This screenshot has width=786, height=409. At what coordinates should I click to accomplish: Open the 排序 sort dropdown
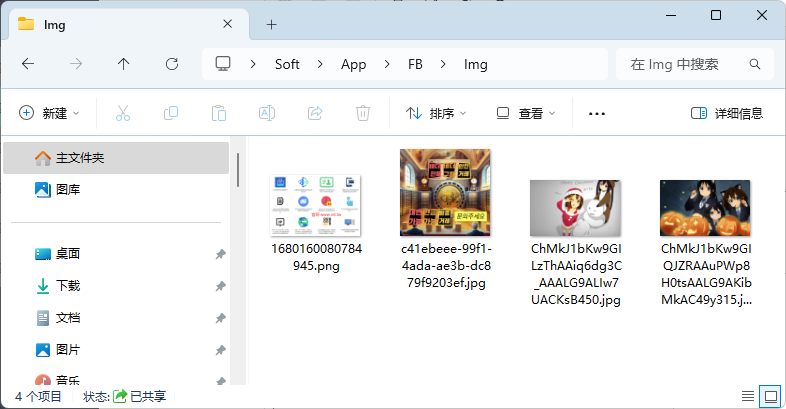[436, 113]
